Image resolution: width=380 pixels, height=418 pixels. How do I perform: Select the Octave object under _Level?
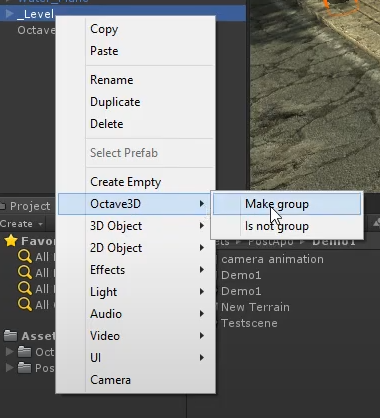point(36,30)
